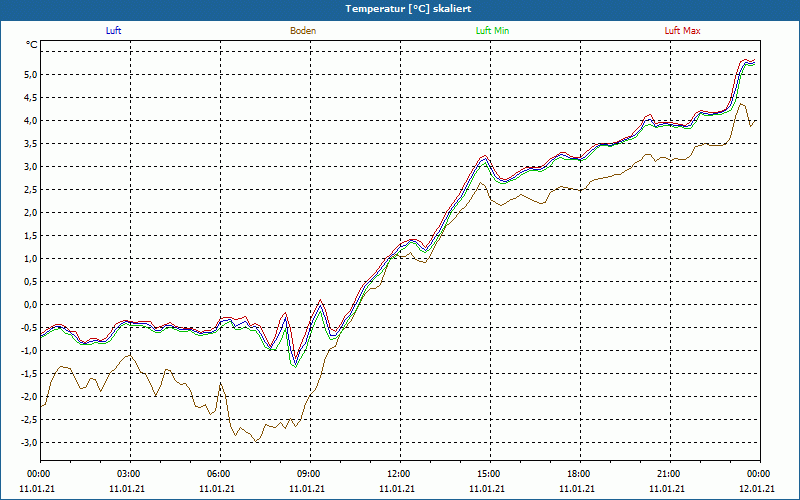Click the '-1,0' y-axis value
Image resolution: width=800 pixels, height=500 pixels.
29,351
